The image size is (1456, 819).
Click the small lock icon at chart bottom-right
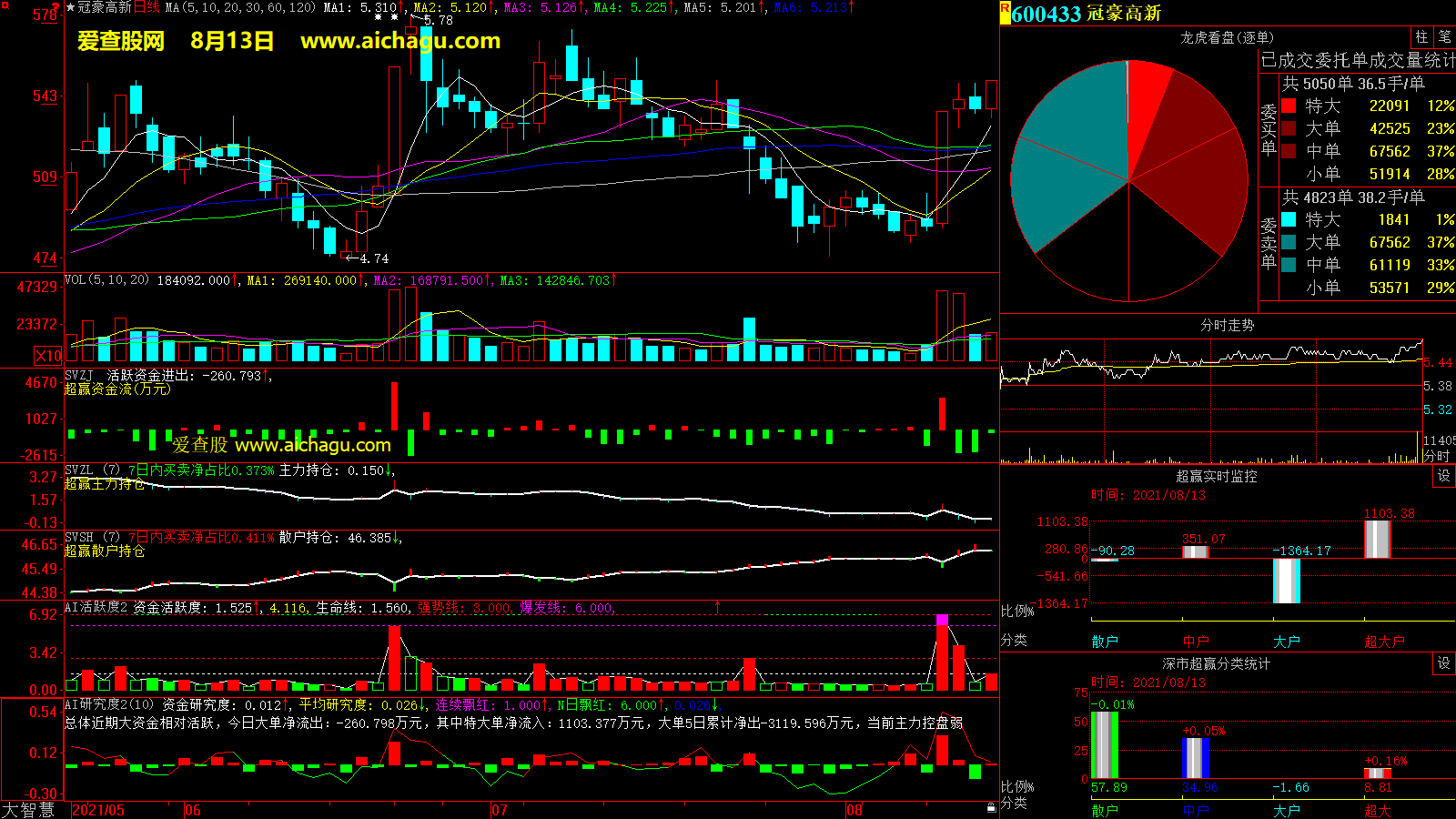tap(991, 808)
